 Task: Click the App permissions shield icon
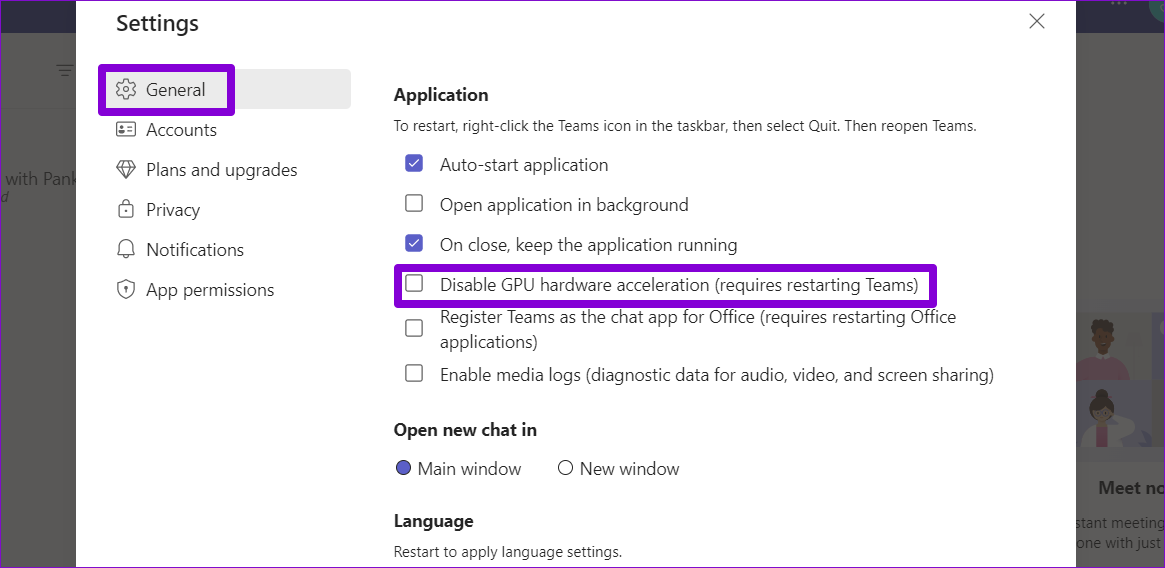coord(126,289)
